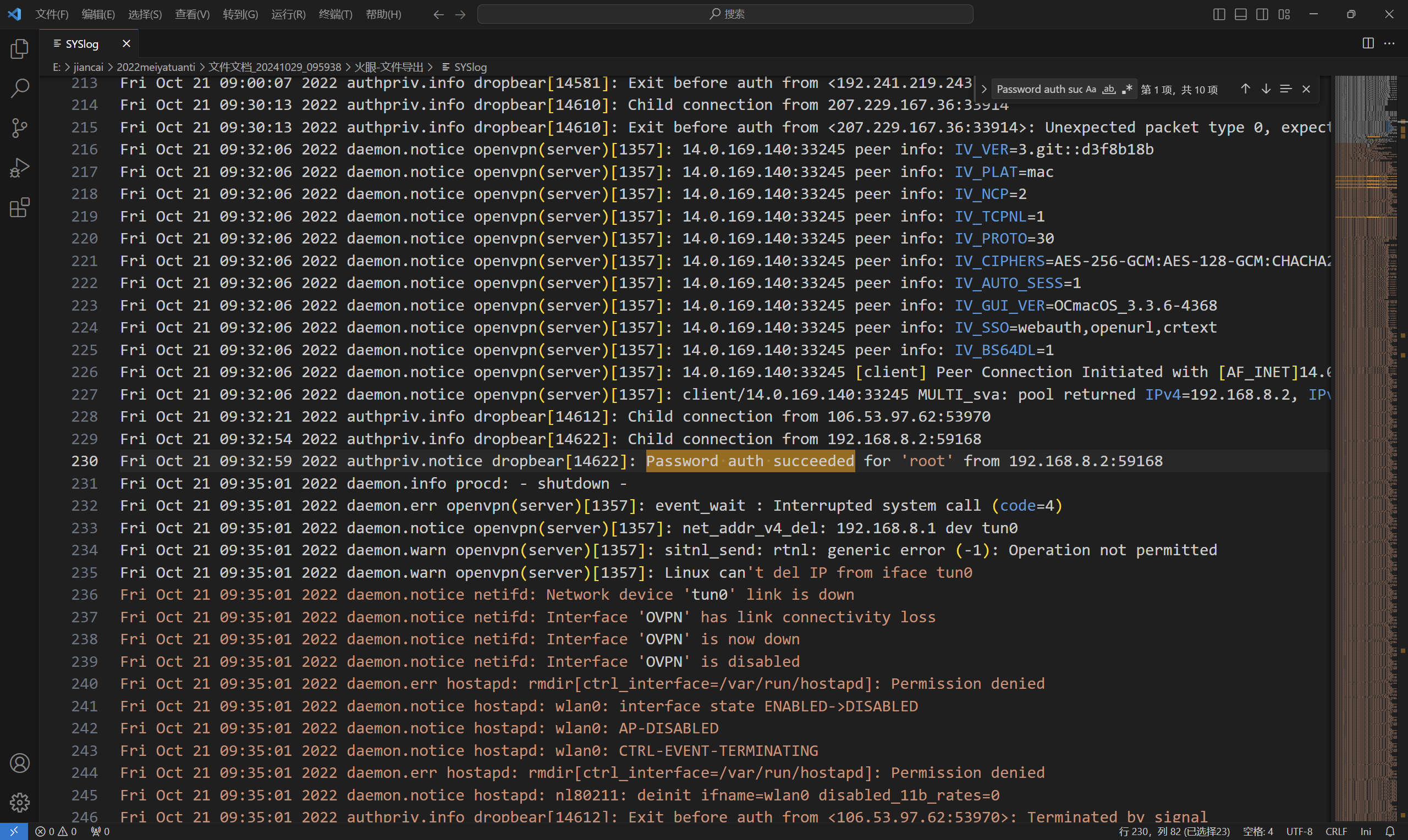Viewport: 1408px width, 840px height.
Task: Go to next match in find widget
Action: pyautogui.click(x=1266, y=89)
